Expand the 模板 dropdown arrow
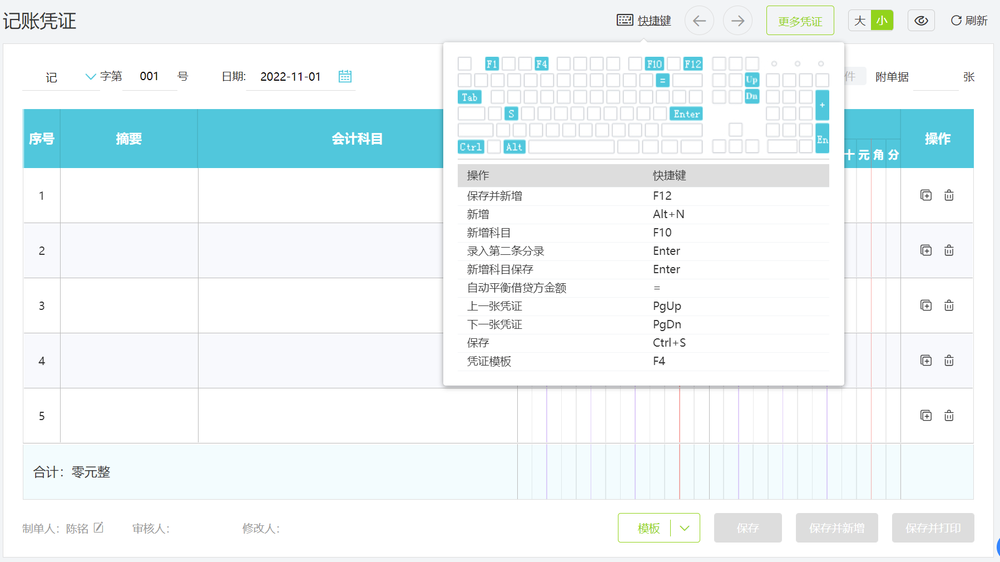Viewport: 1000px width, 562px height. (x=685, y=528)
